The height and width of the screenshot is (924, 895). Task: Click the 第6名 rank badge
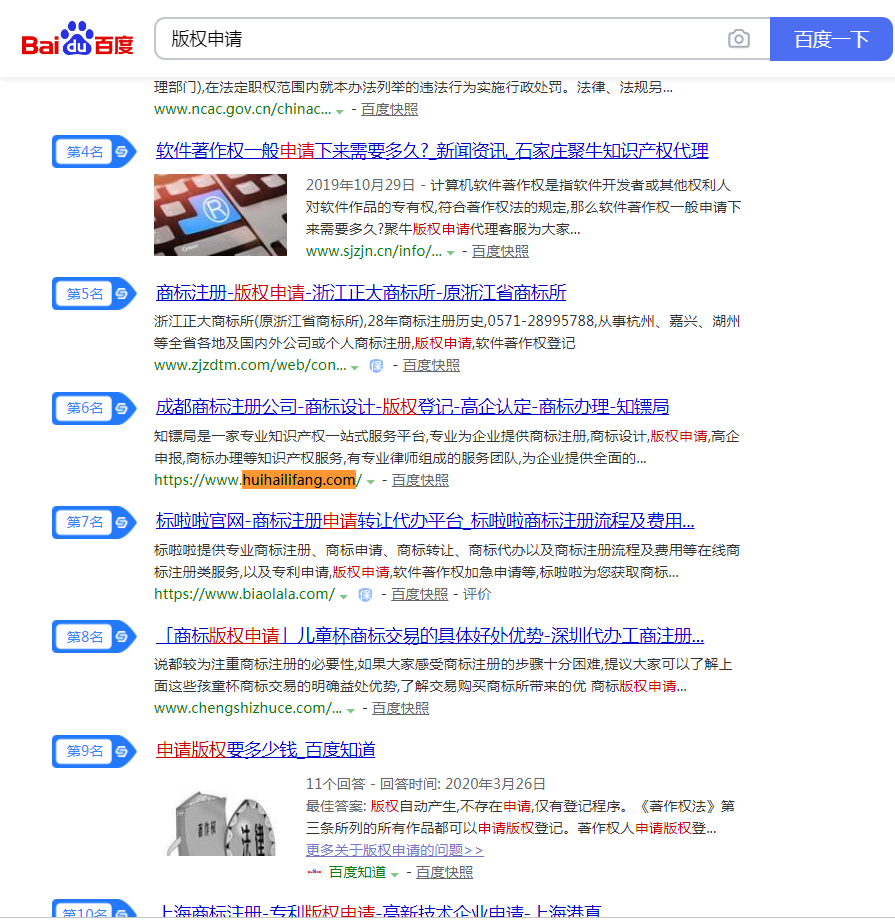point(94,408)
